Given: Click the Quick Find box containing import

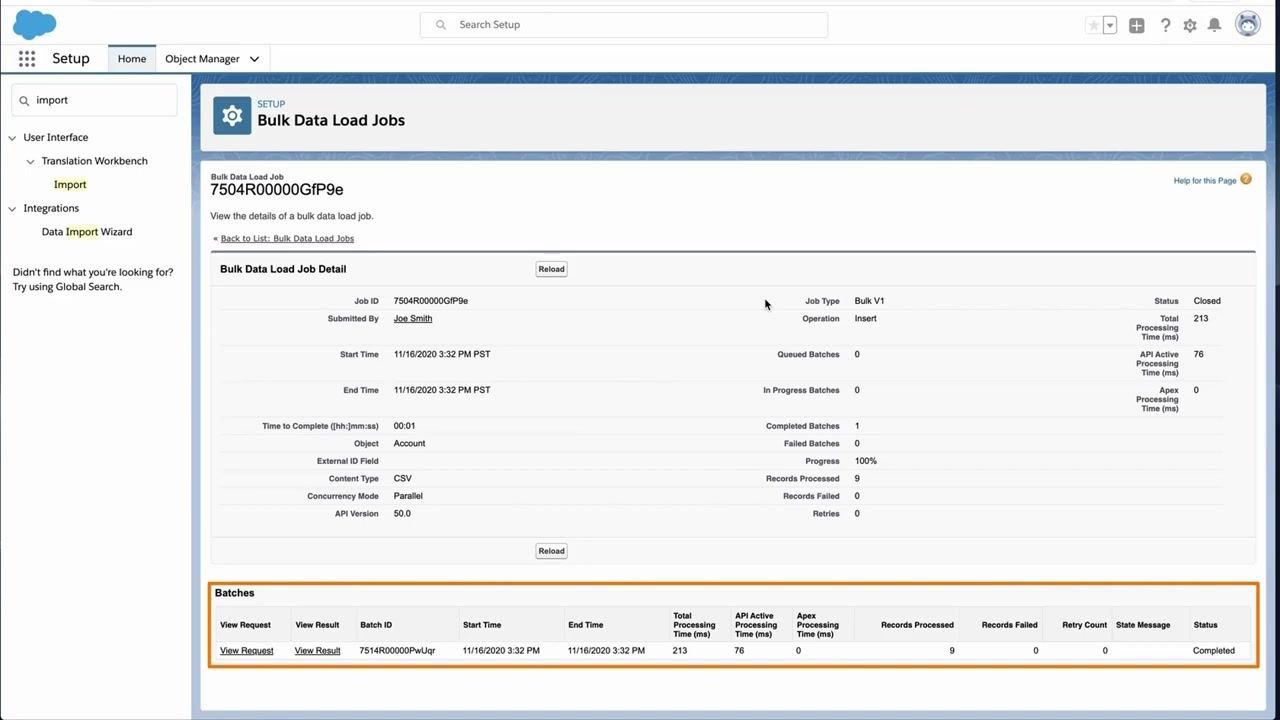Looking at the screenshot, I should coord(95,100).
